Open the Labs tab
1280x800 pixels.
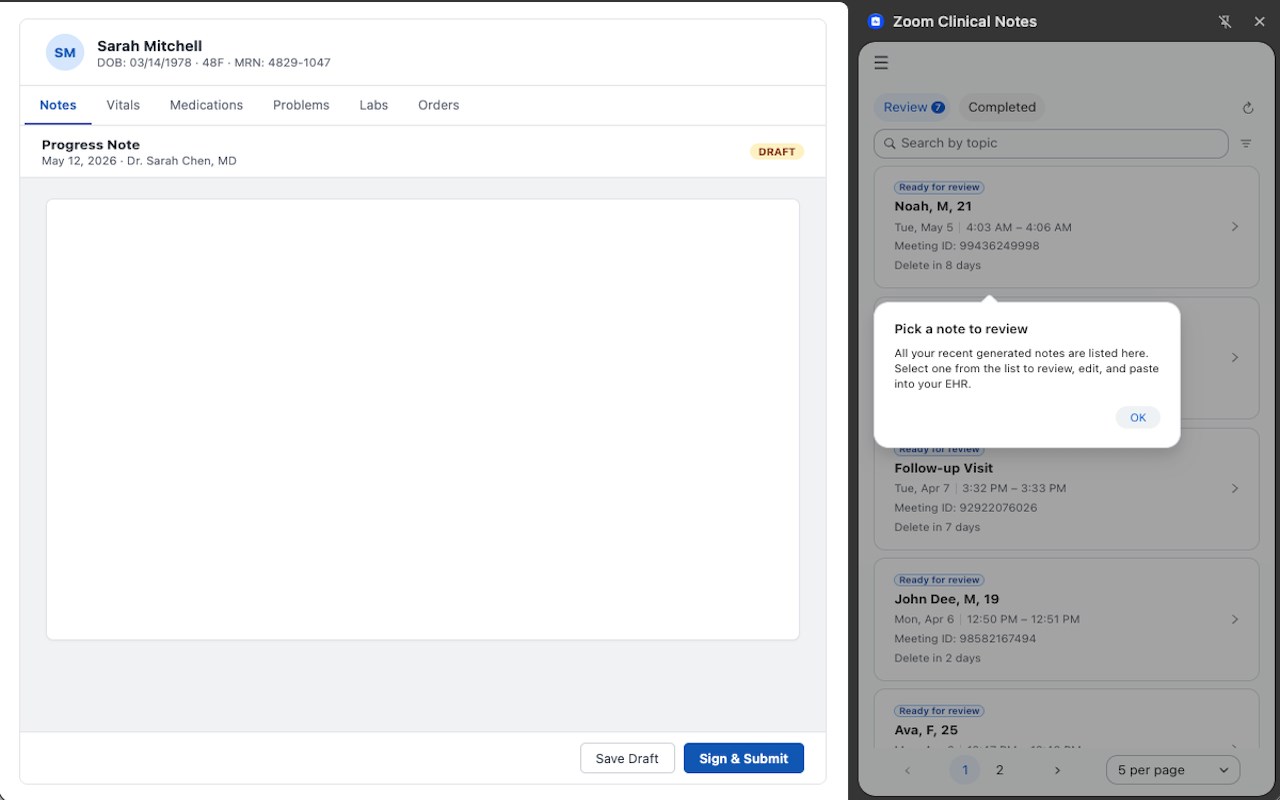point(374,105)
